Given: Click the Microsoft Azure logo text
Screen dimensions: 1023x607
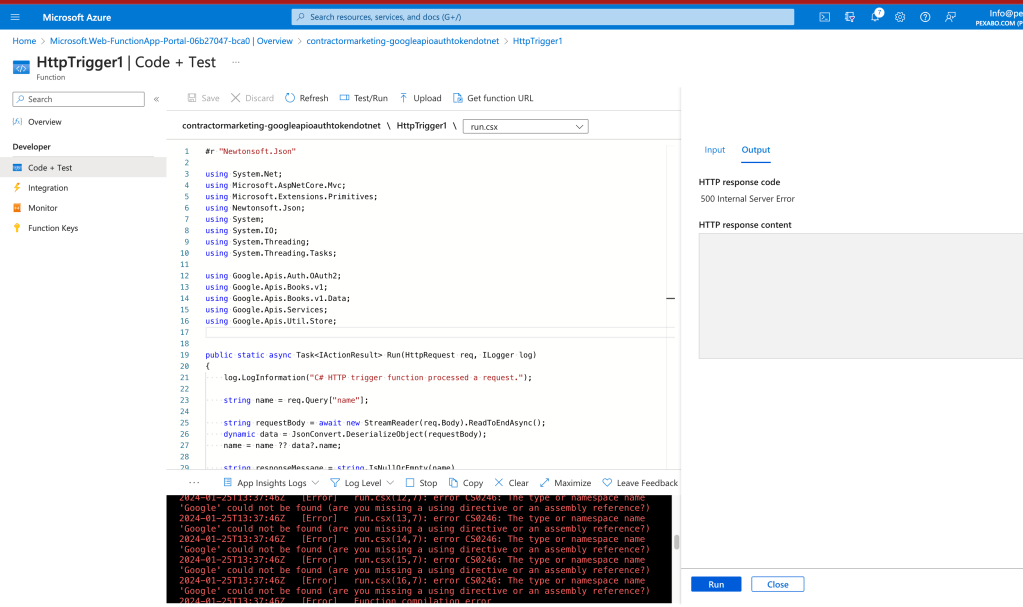Looking at the screenshot, I should 77,18.
